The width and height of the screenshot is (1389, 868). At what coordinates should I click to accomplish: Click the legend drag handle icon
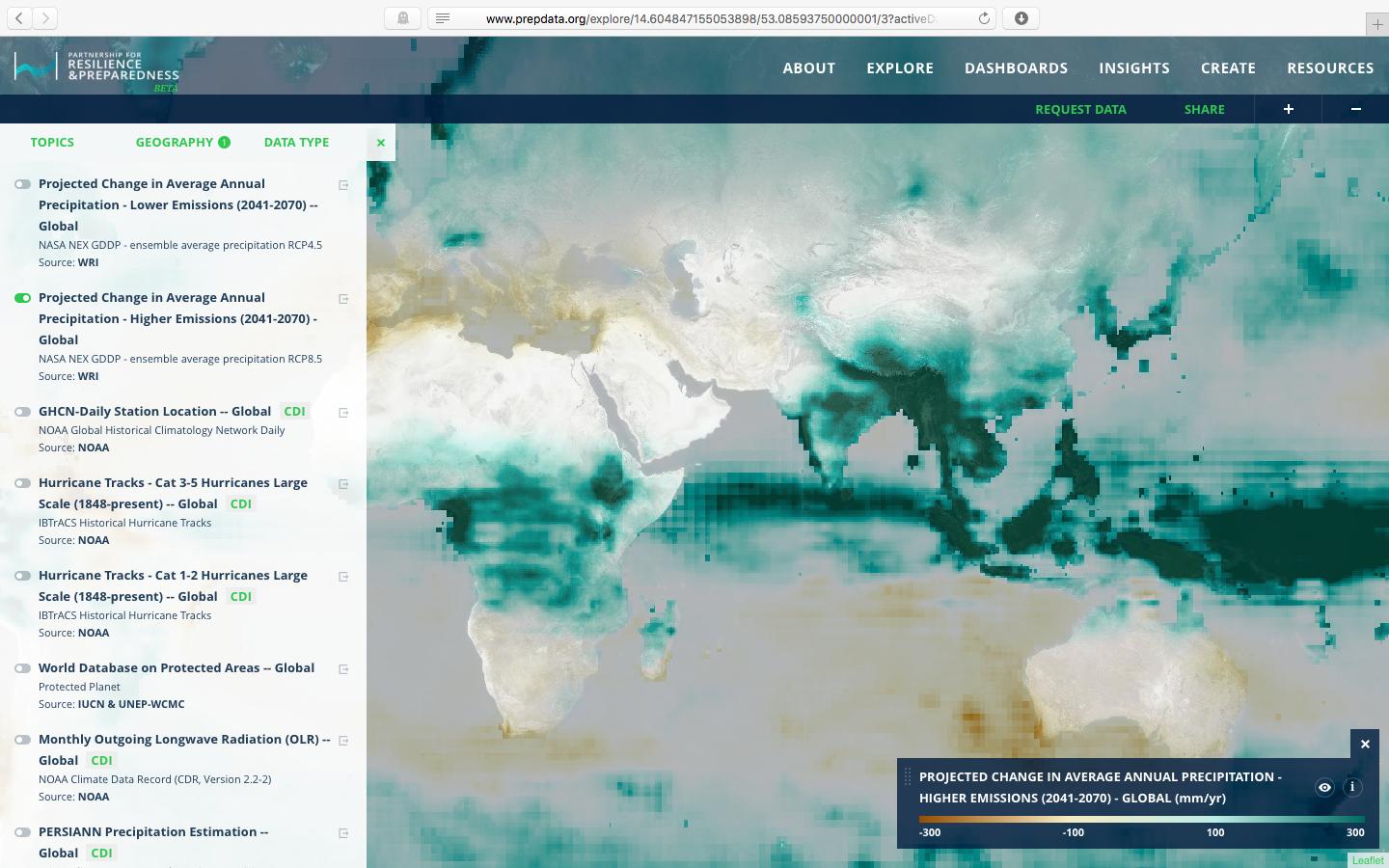907,776
